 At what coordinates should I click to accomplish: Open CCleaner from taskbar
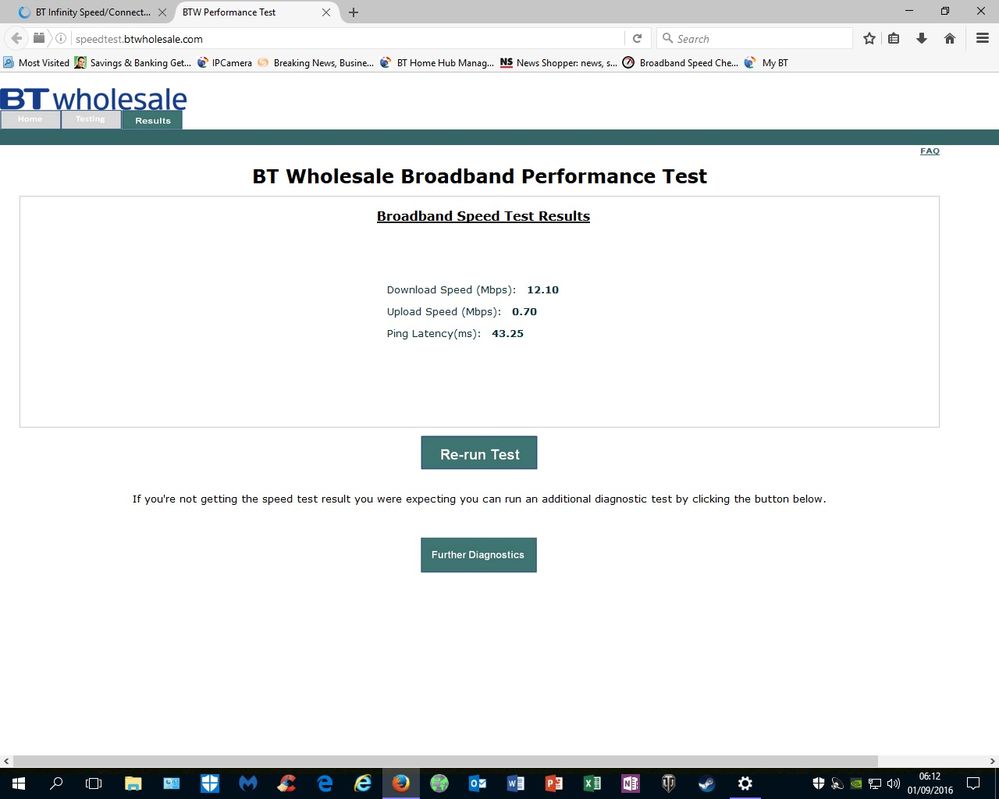click(x=286, y=783)
